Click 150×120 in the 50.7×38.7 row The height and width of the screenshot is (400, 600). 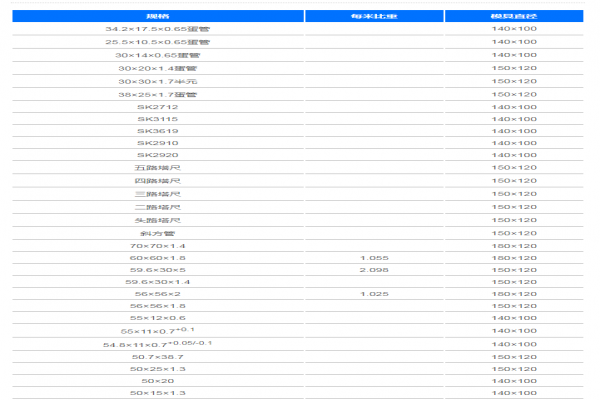click(514, 357)
